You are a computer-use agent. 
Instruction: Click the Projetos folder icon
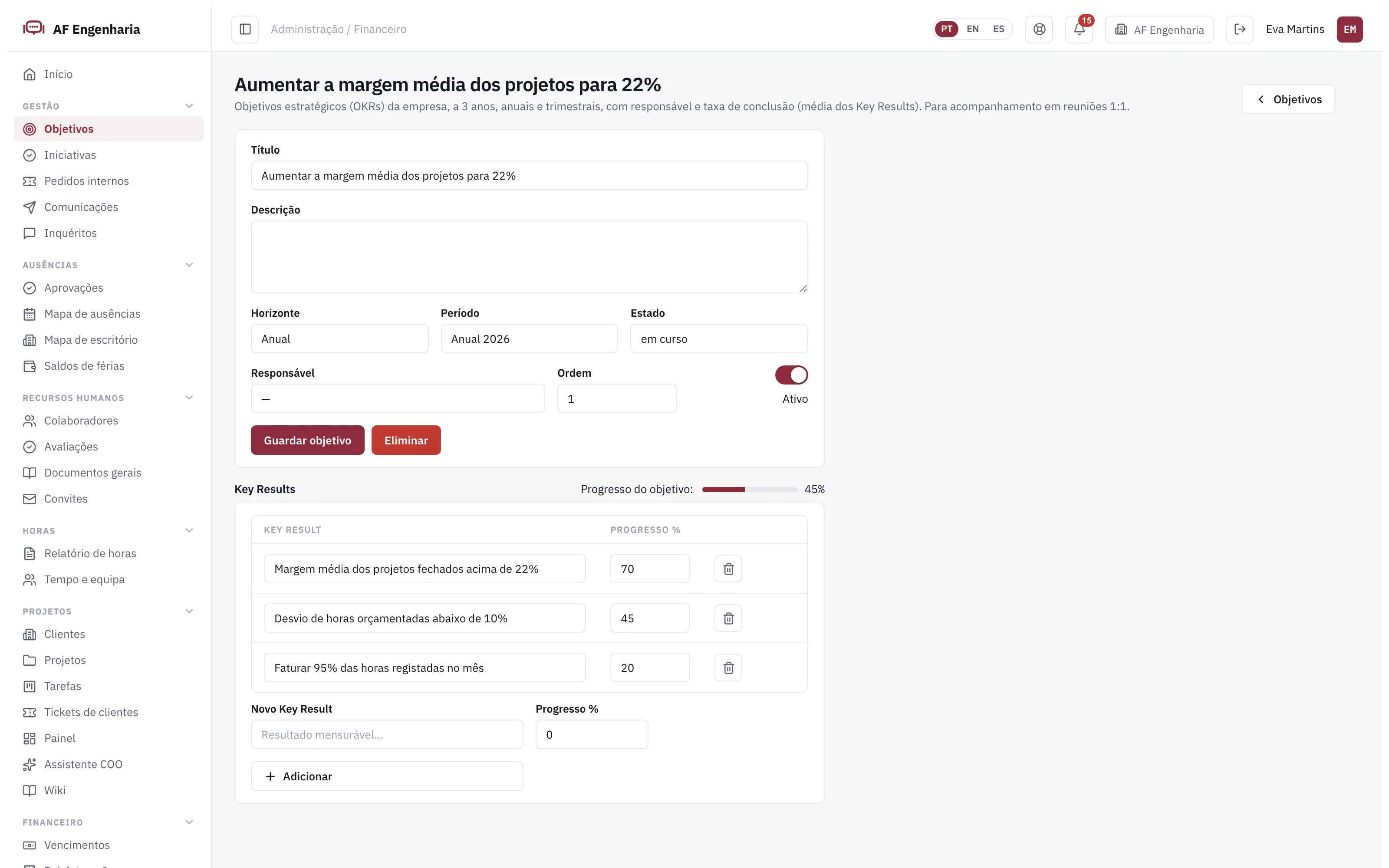(x=29, y=660)
